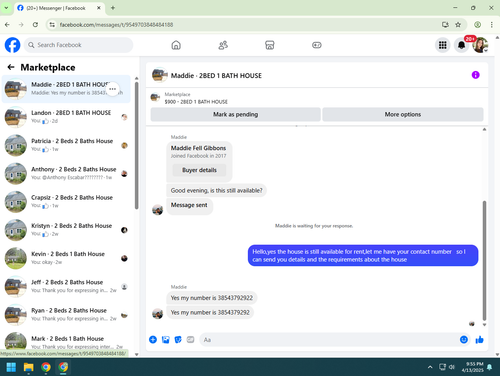
Task: Click message Good evening, is this still available?
Action: [216, 190]
